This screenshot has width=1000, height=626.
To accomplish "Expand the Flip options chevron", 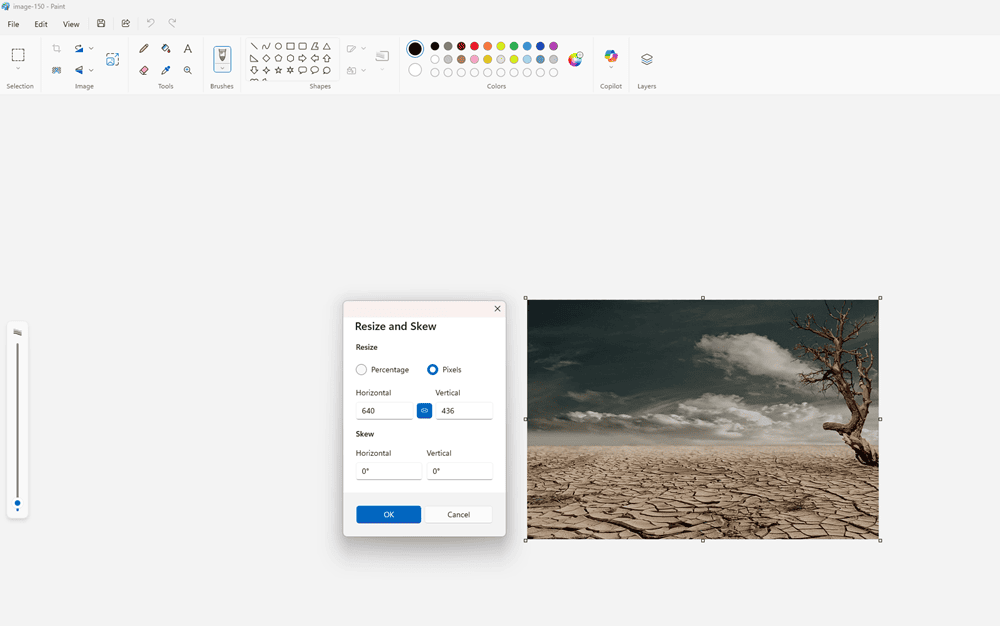I will [x=91, y=70].
